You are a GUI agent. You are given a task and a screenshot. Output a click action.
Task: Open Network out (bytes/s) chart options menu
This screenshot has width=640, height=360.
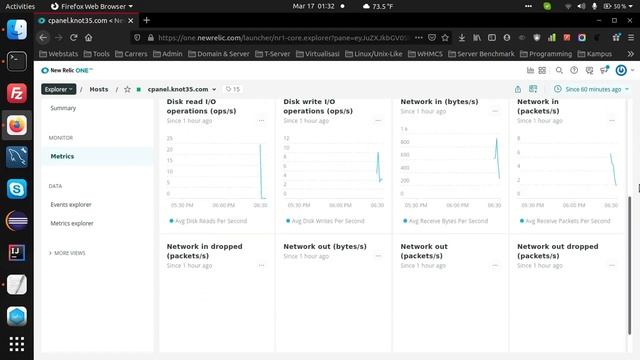click(x=378, y=256)
